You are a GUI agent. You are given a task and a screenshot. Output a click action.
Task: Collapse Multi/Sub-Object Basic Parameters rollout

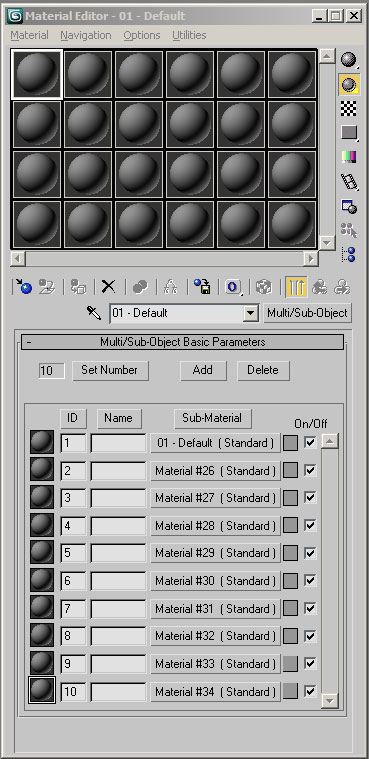point(183,342)
